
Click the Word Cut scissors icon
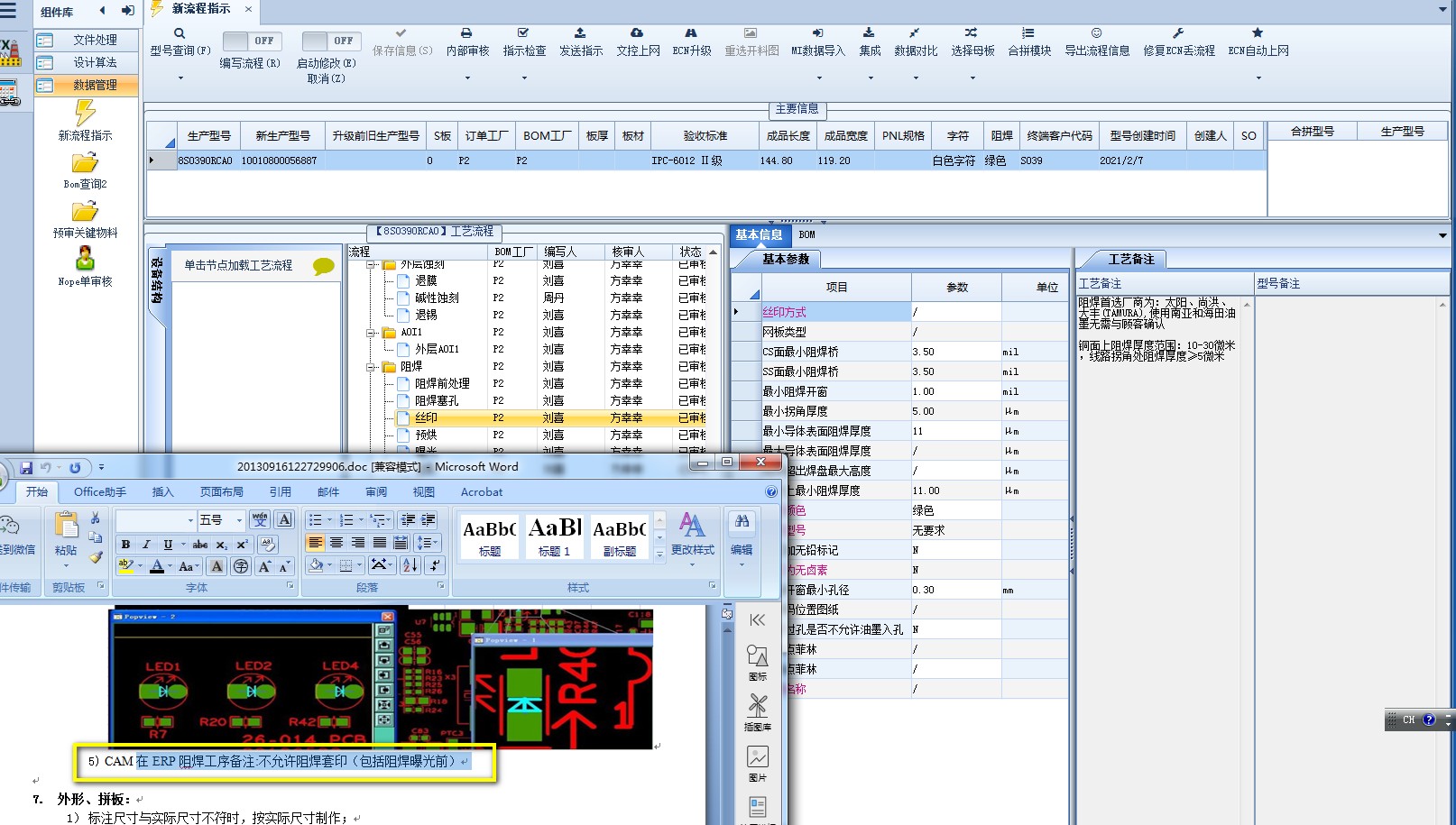pyautogui.click(x=96, y=518)
